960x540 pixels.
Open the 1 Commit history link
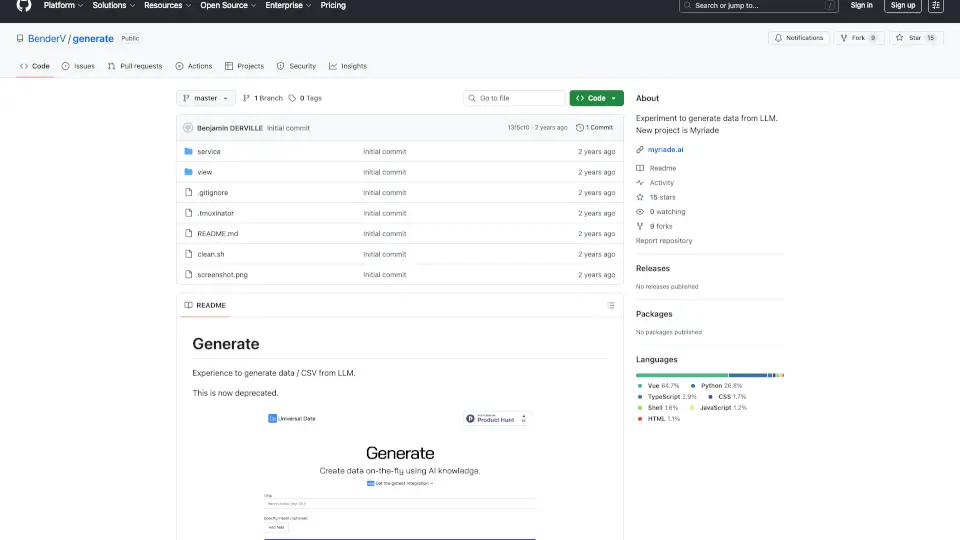click(x=594, y=127)
